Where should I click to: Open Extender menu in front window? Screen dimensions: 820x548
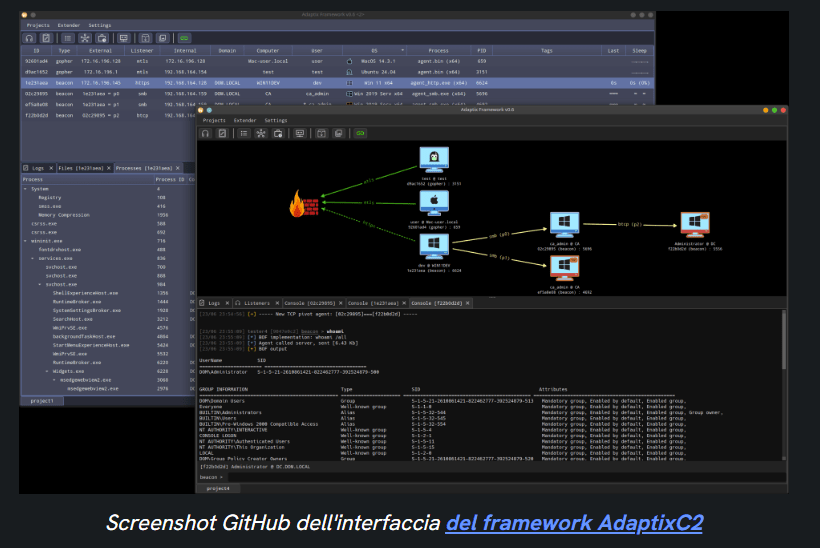(x=245, y=120)
